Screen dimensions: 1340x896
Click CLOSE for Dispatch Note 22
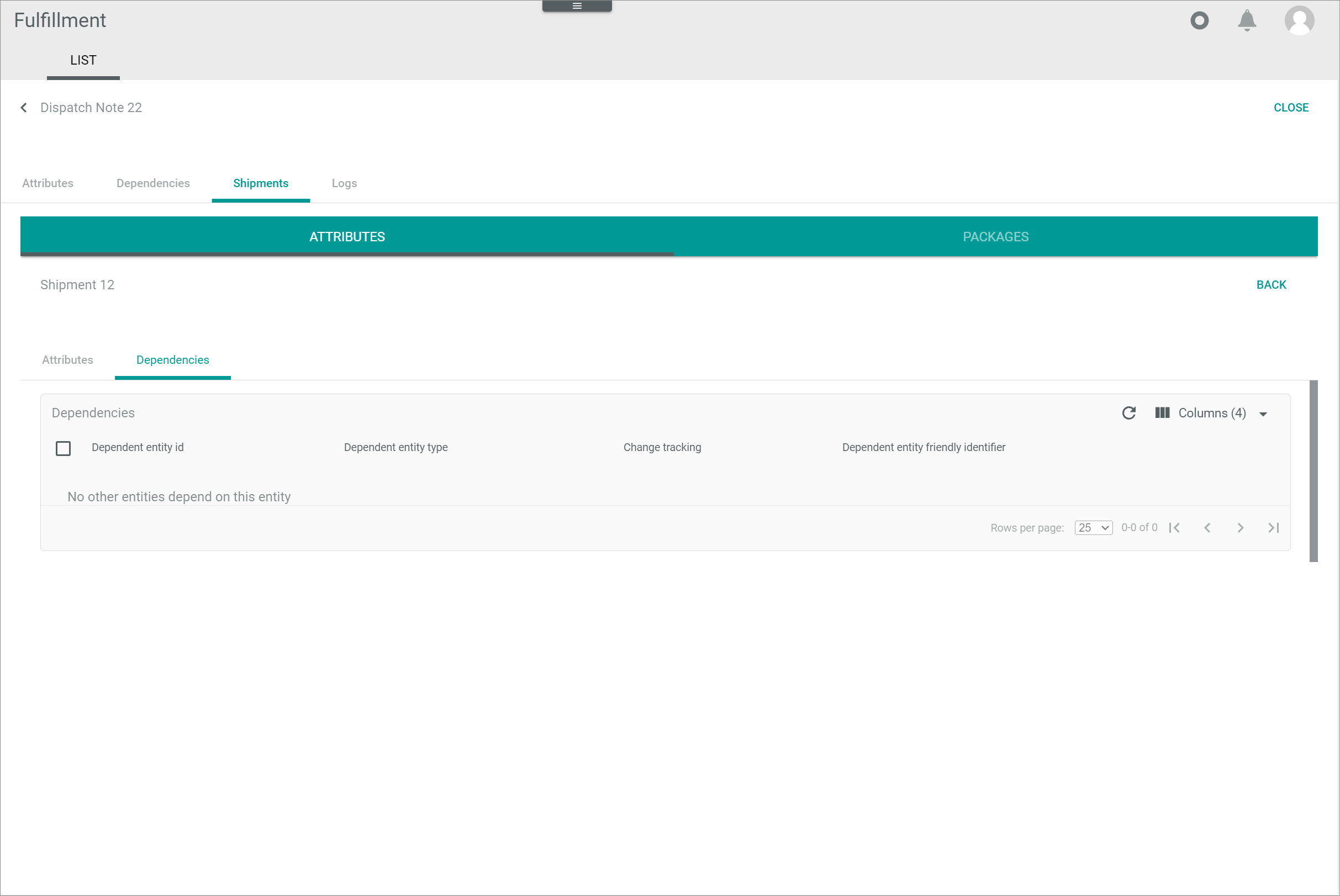click(x=1291, y=108)
